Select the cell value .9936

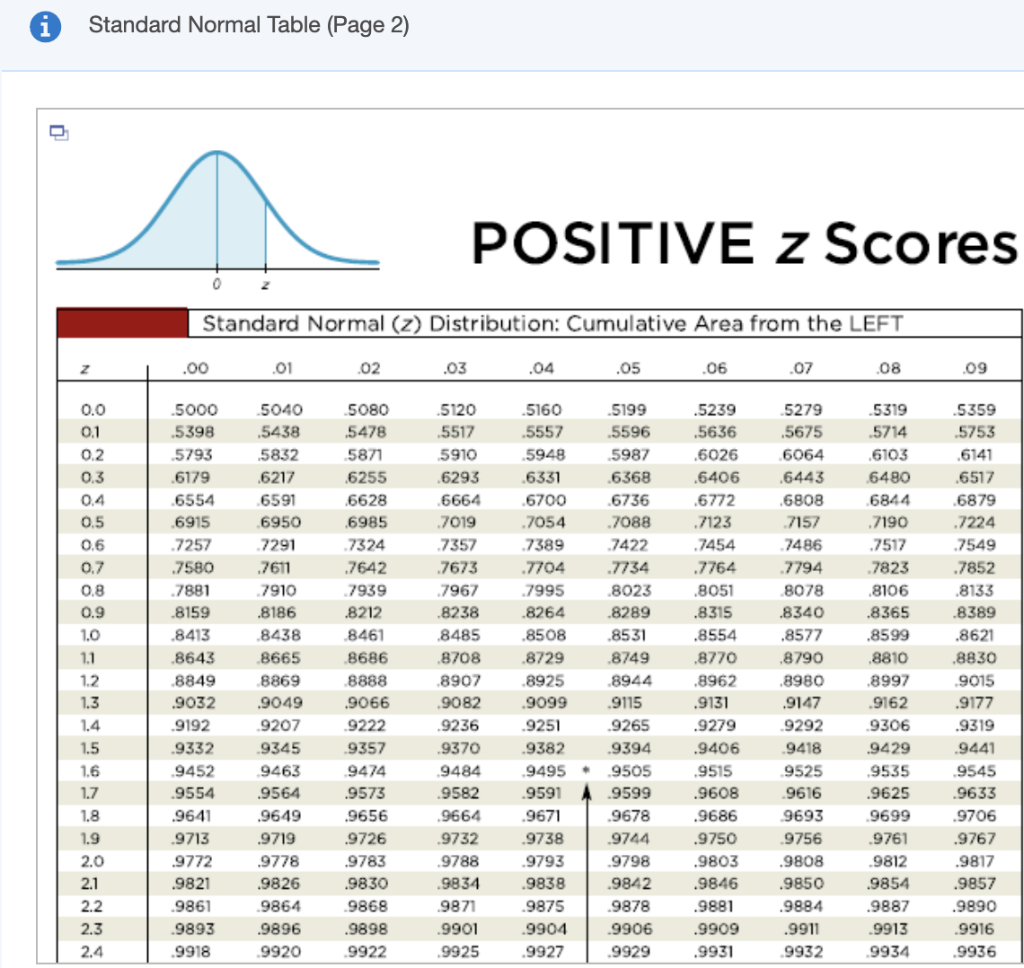point(974,952)
